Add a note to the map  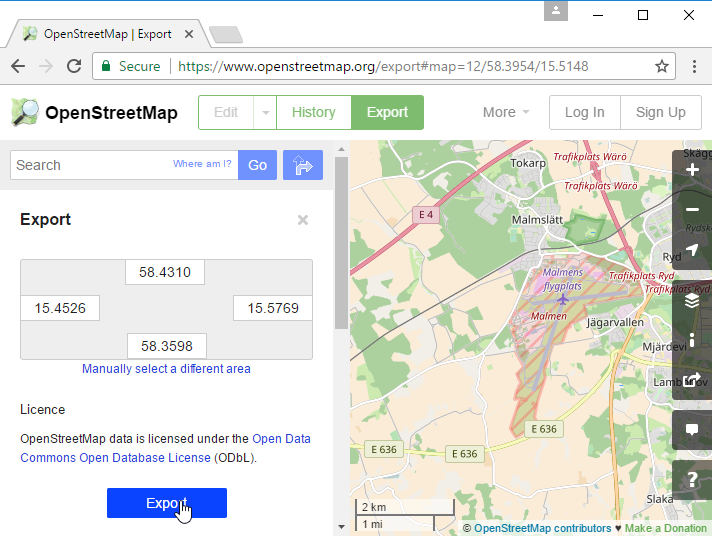tap(692, 430)
